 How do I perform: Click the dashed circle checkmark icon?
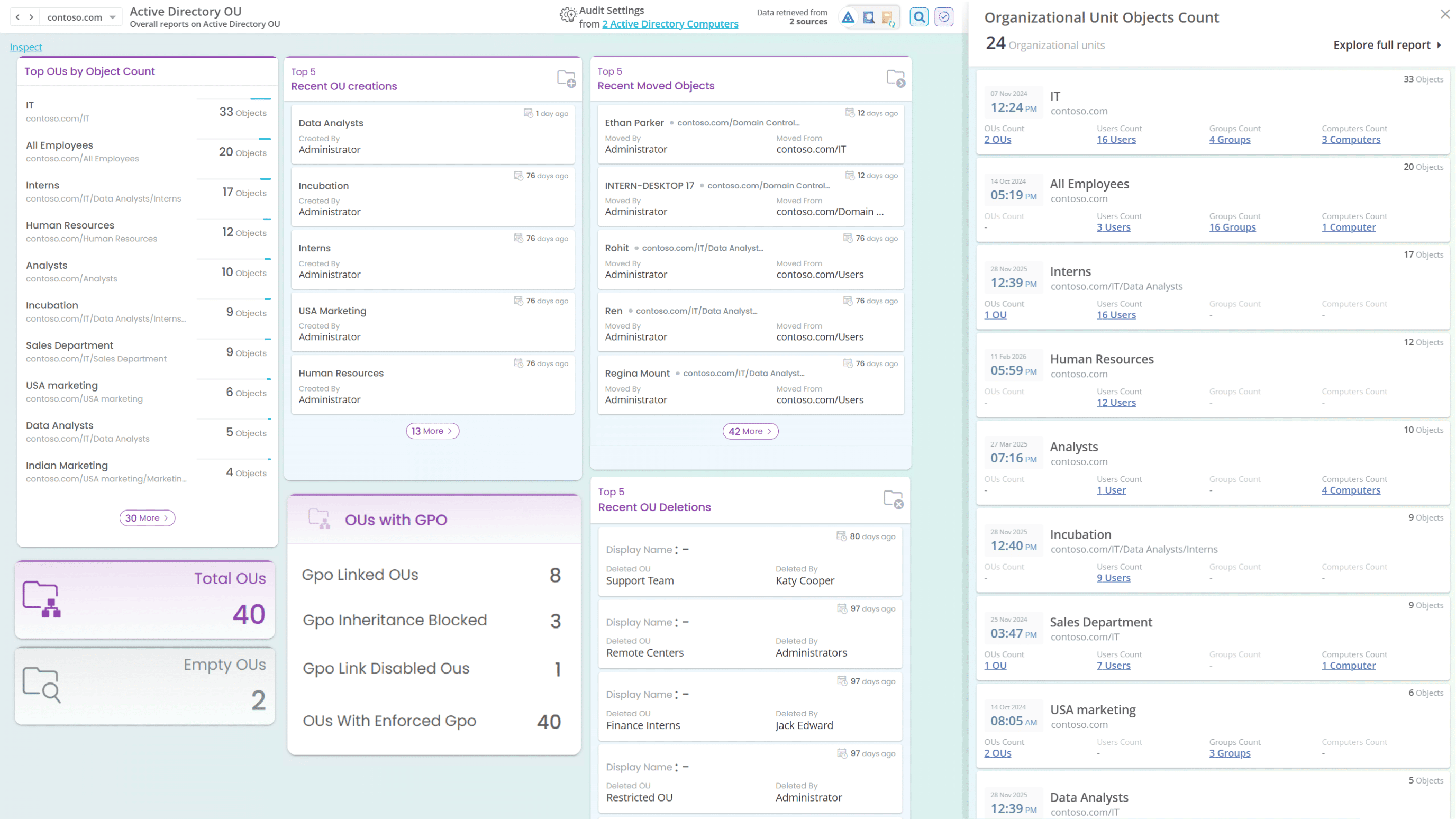(944, 17)
